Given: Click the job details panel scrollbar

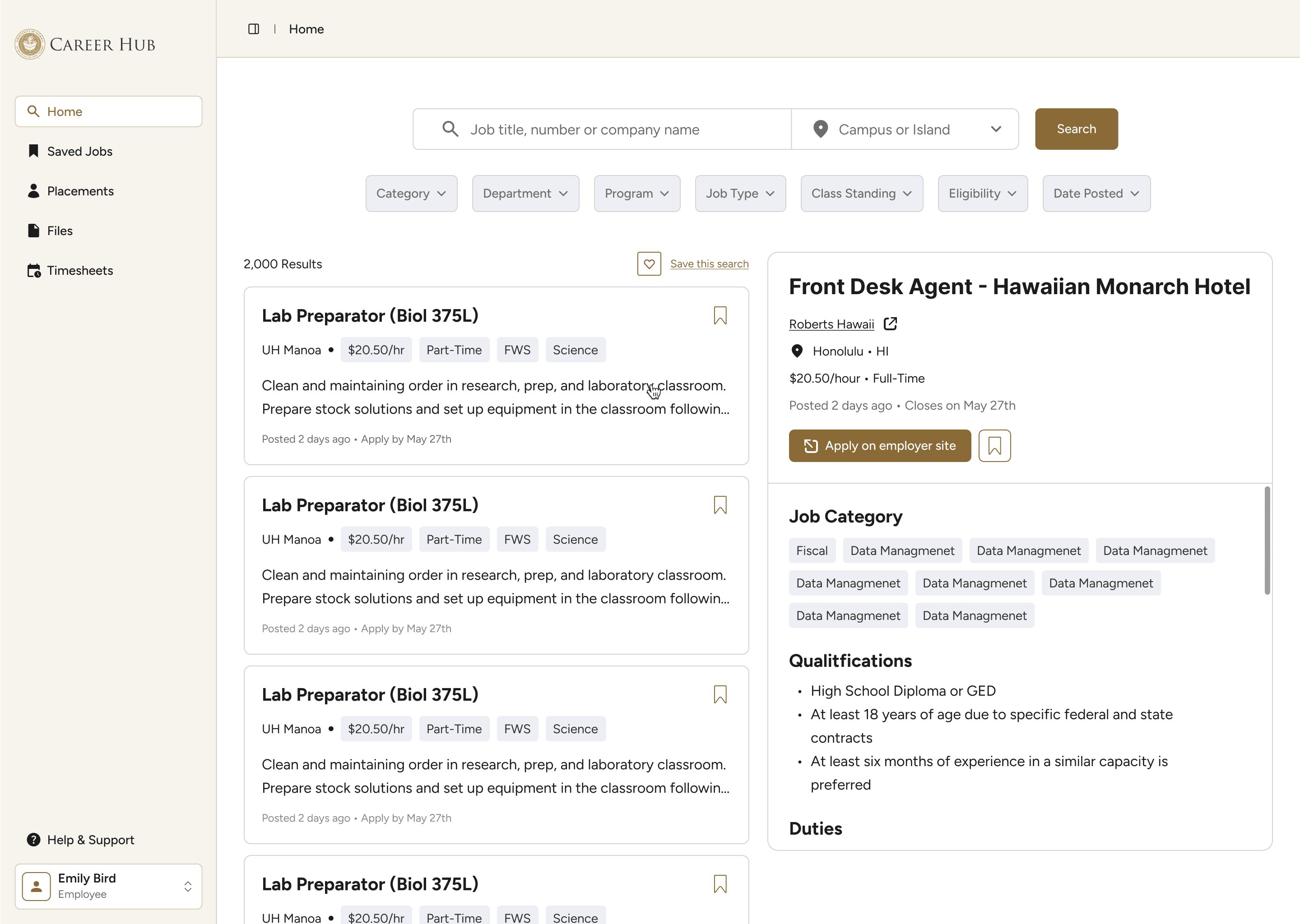Looking at the screenshot, I should click(x=1267, y=541).
